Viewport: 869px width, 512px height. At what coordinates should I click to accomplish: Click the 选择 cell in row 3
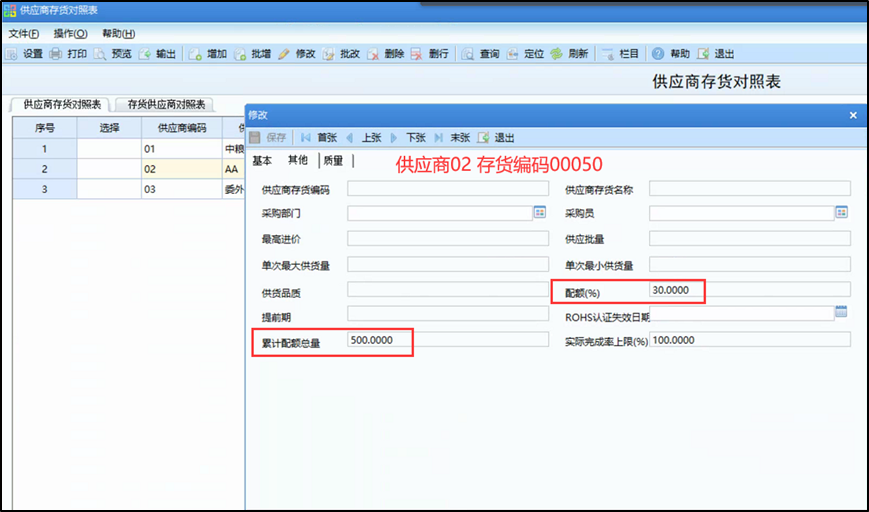point(109,189)
